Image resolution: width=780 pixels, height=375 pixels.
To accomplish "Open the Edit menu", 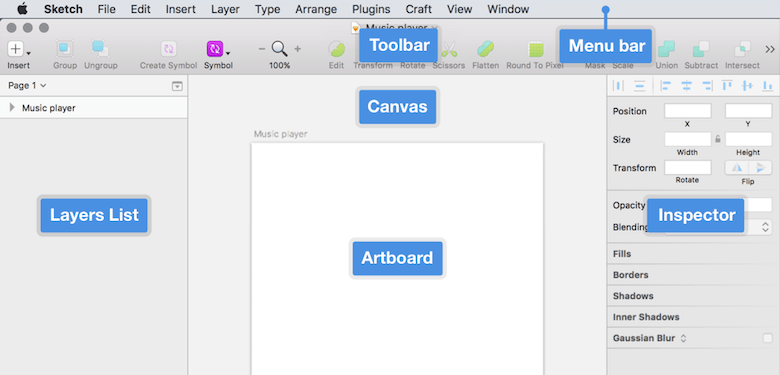I will [x=141, y=9].
